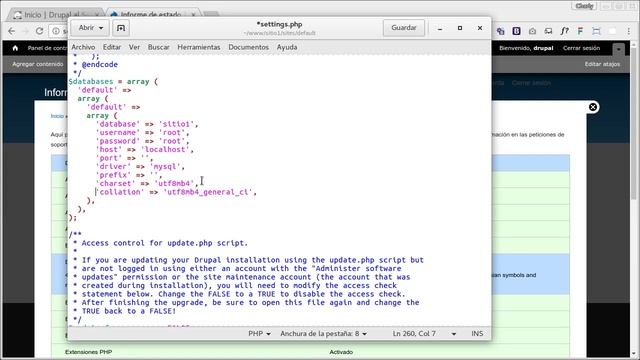
Task: Open the Buscar menu
Action: [159, 47]
